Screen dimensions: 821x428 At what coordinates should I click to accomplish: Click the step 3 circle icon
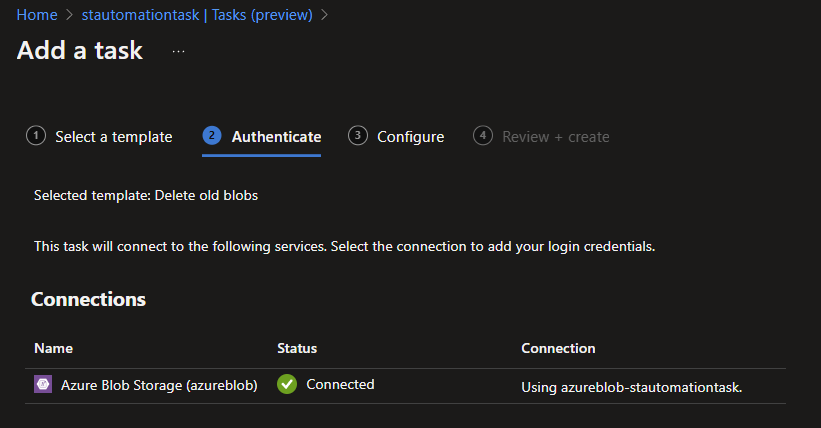[357, 136]
